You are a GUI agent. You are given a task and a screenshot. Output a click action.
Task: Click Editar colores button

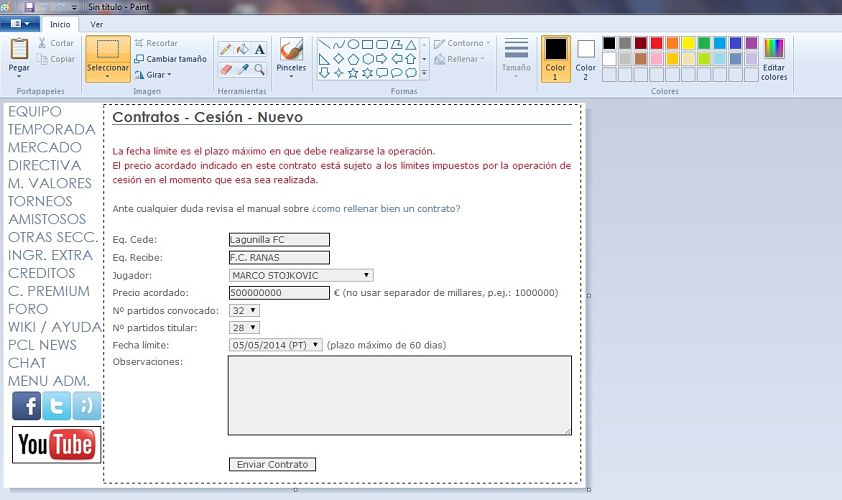coord(774,59)
